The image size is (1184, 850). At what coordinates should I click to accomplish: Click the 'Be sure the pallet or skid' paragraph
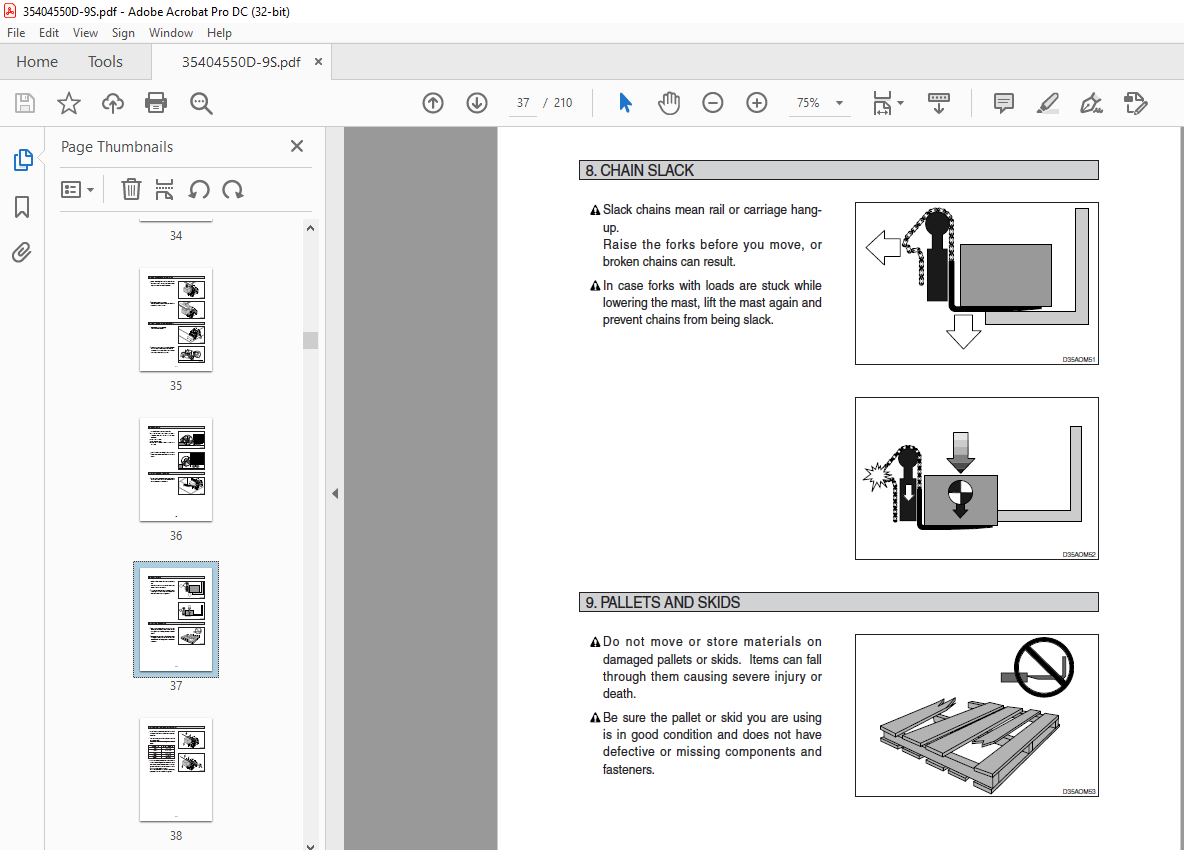(x=707, y=744)
